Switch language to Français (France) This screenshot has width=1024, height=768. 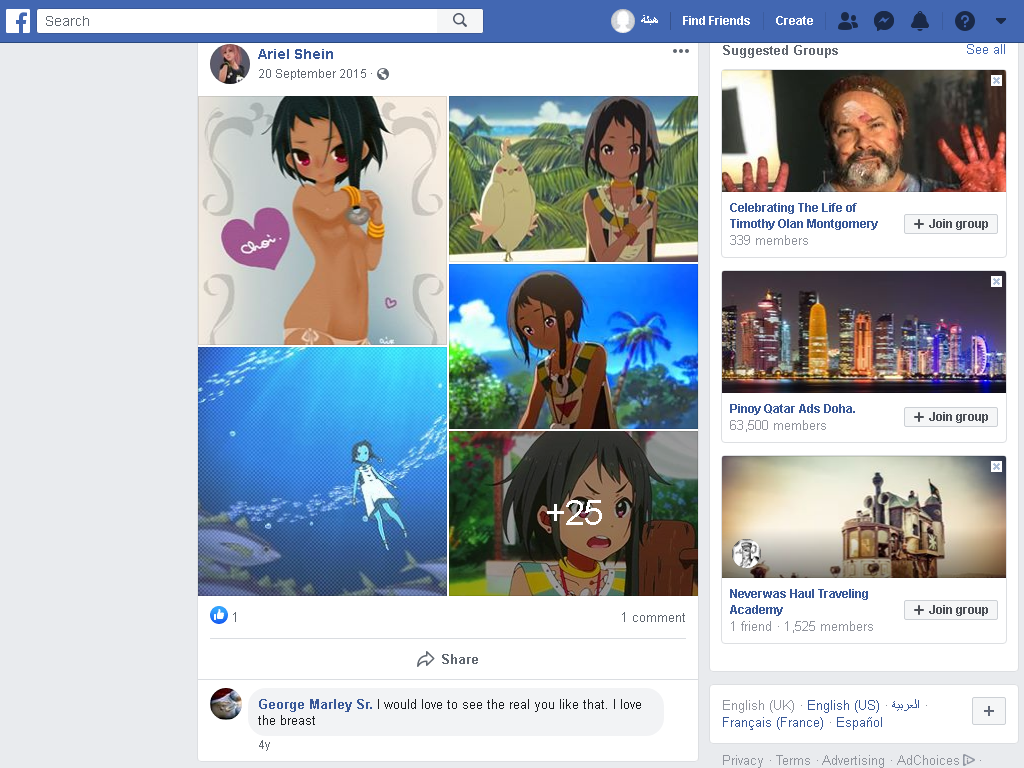pos(773,722)
